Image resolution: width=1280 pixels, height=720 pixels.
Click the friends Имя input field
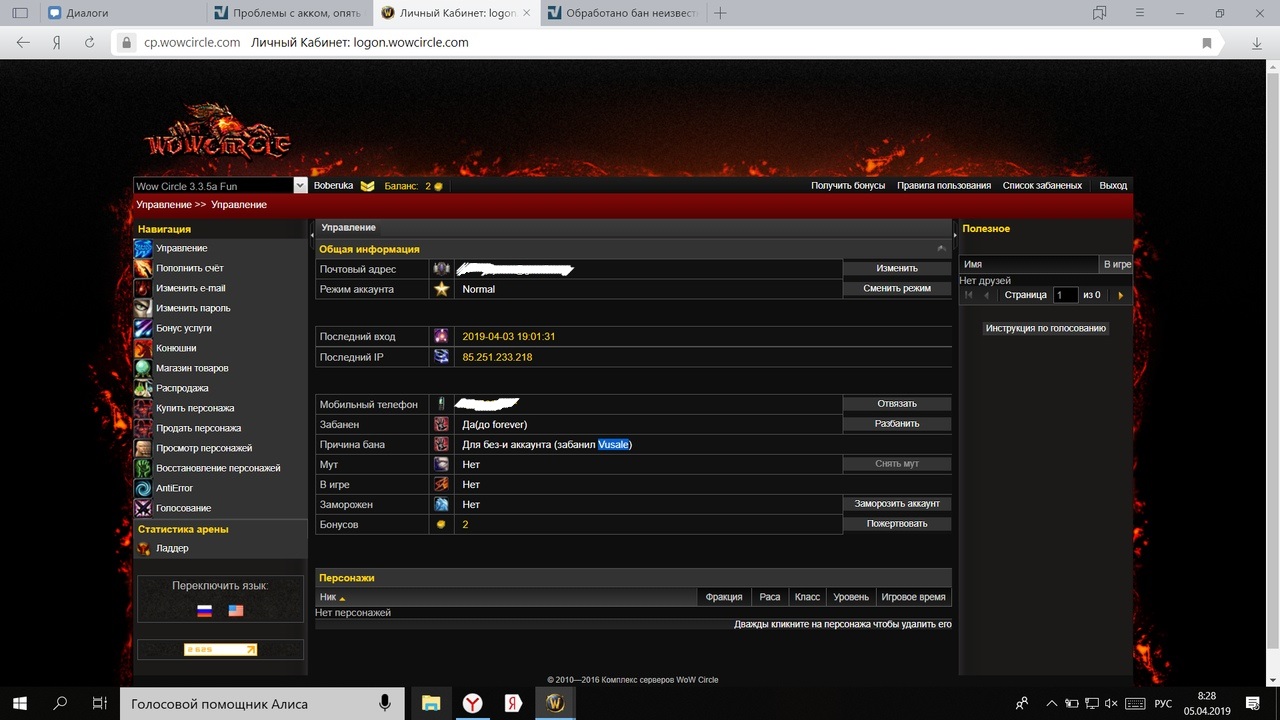pyautogui.click(x=1028, y=264)
